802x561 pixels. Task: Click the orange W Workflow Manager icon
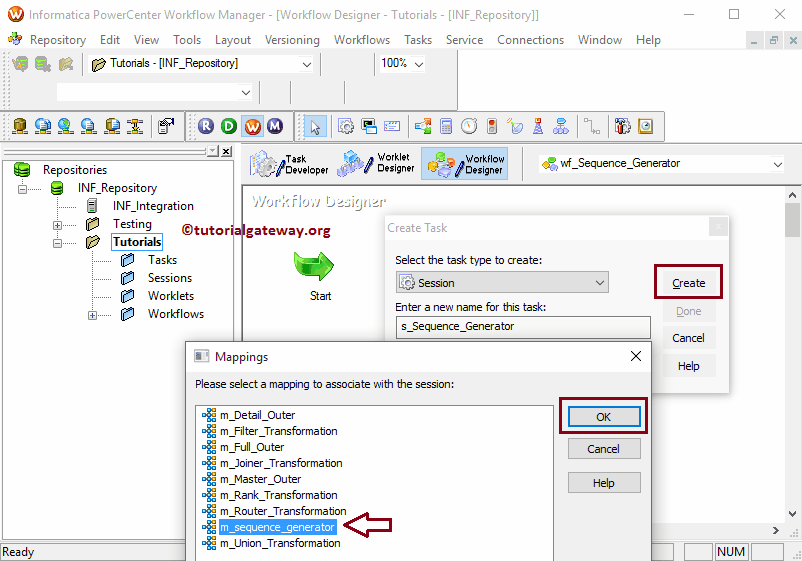[x=252, y=126]
